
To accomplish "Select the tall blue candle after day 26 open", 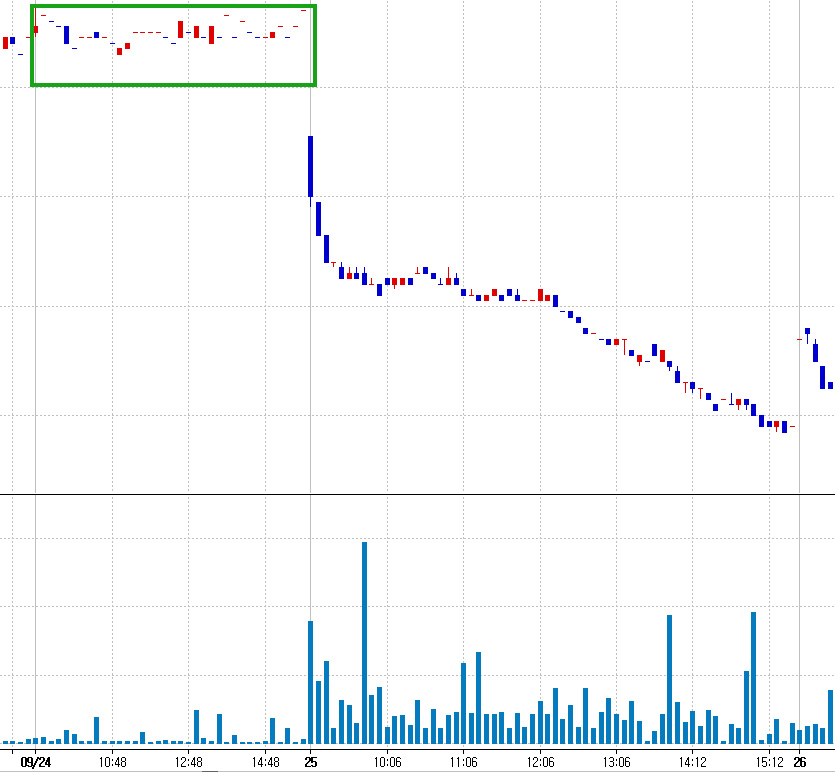I will 815,352.
